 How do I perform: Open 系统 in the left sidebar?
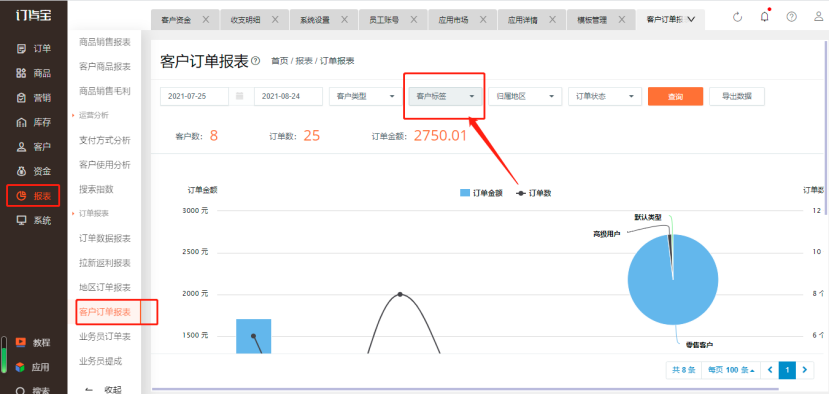(x=34, y=221)
